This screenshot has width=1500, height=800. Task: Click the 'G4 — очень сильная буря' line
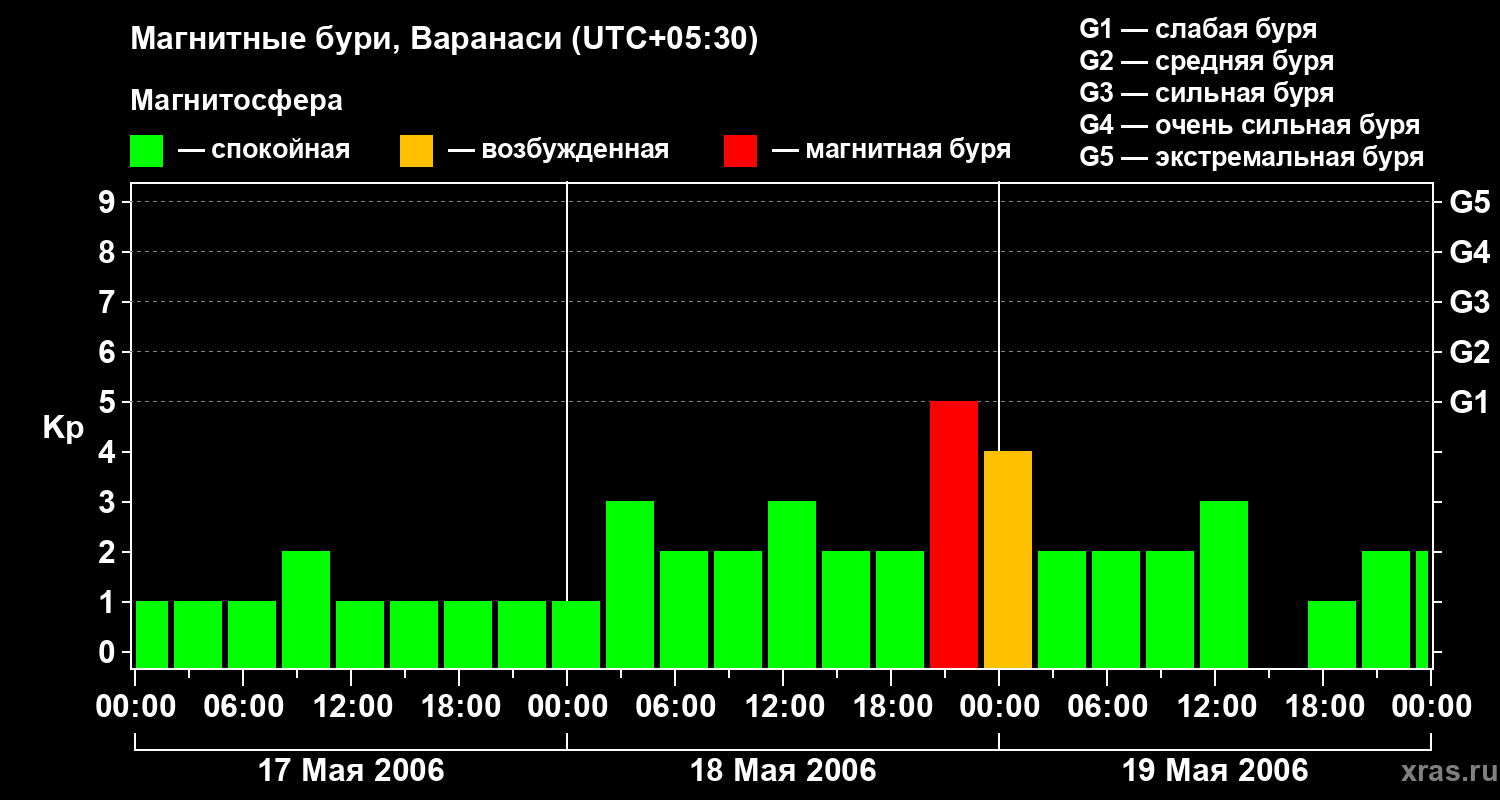(1250, 125)
